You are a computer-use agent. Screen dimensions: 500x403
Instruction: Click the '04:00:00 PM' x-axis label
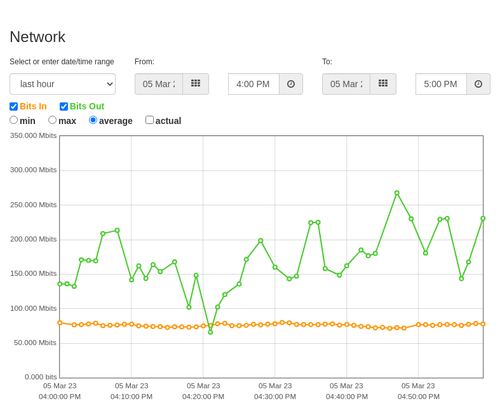click(60, 397)
